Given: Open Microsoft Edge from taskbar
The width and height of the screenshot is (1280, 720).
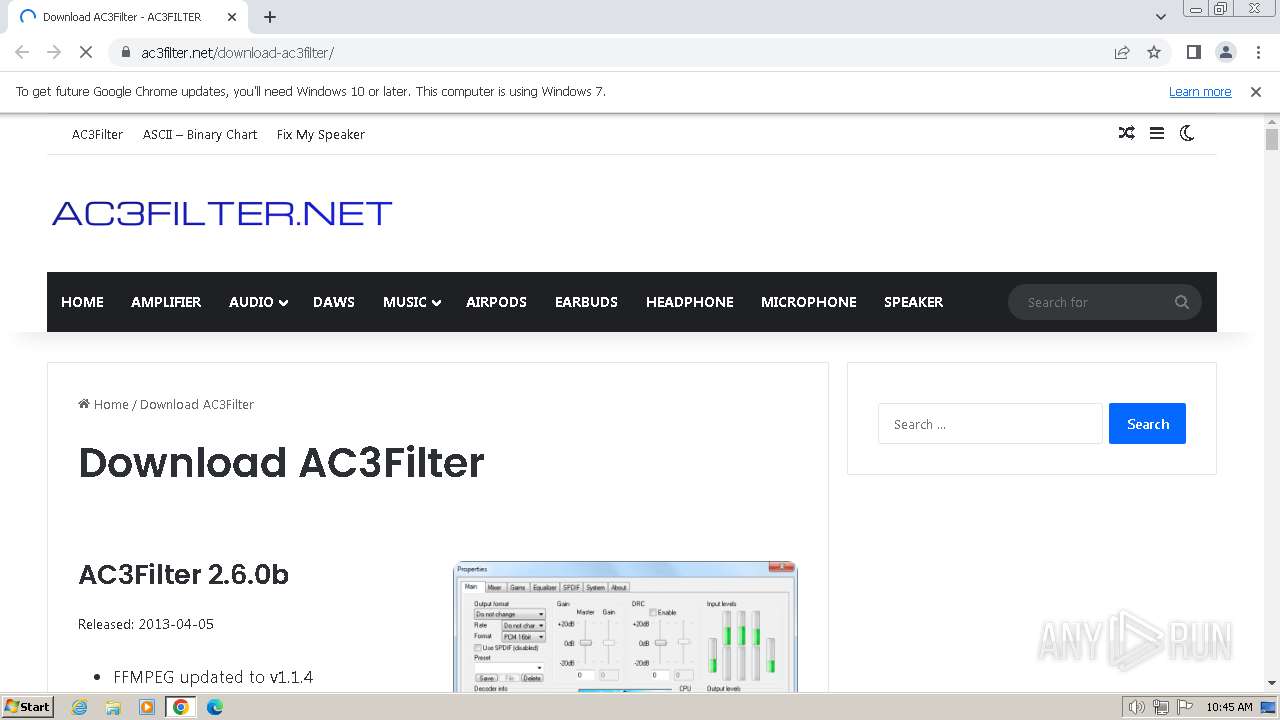Looking at the screenshot, I should (x=215, y=707).
